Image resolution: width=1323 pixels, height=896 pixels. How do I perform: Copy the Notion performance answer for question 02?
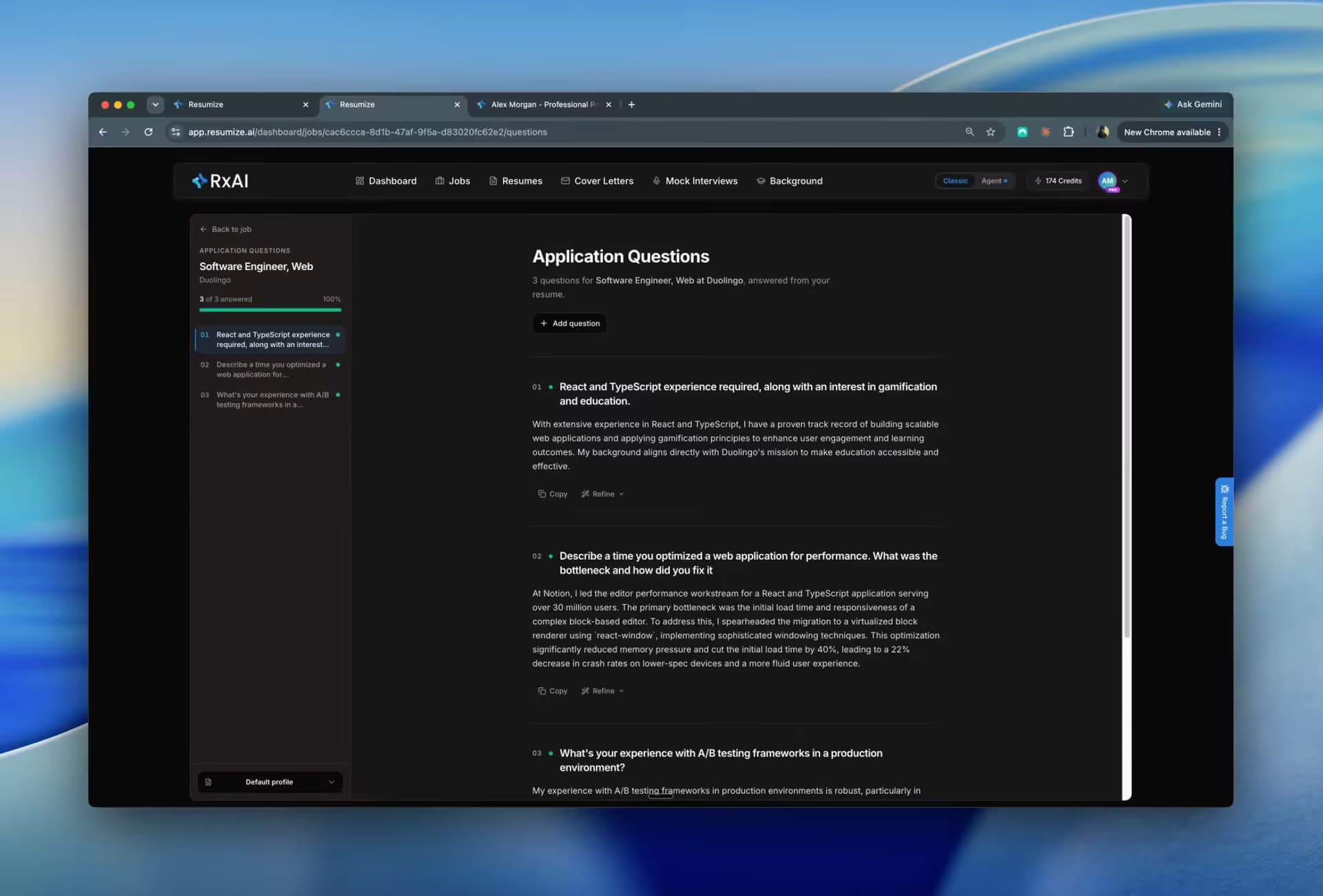[553, 691]
